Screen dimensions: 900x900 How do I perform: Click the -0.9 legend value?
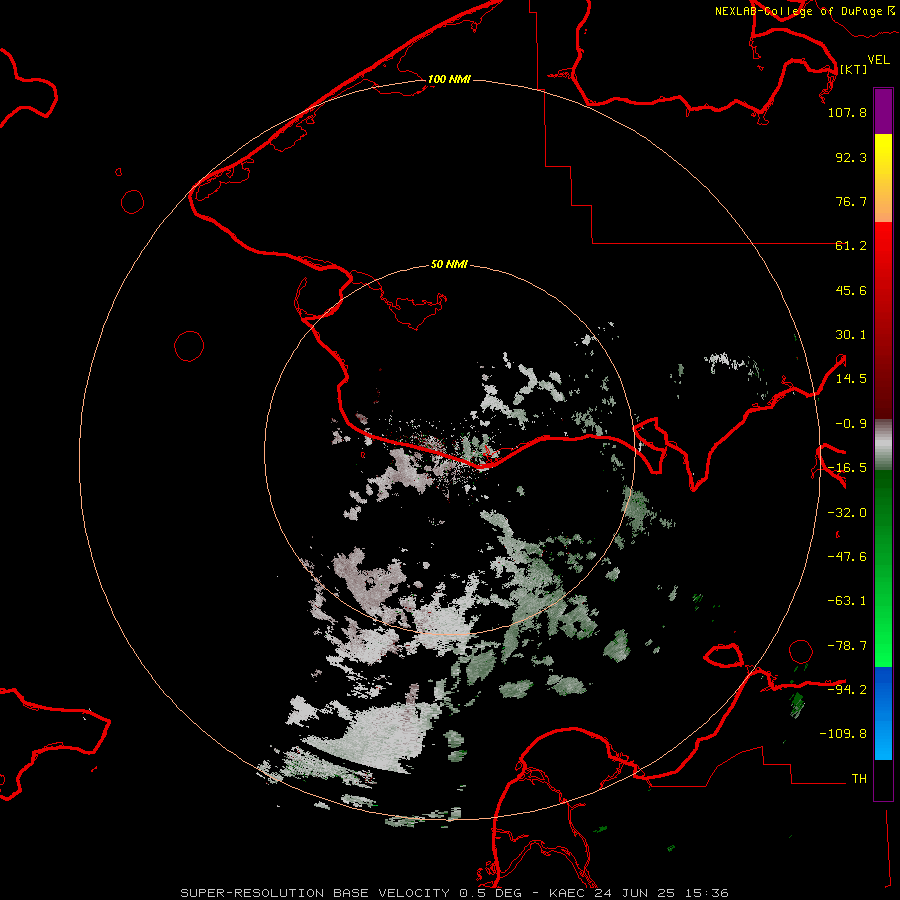click(851, 424)
